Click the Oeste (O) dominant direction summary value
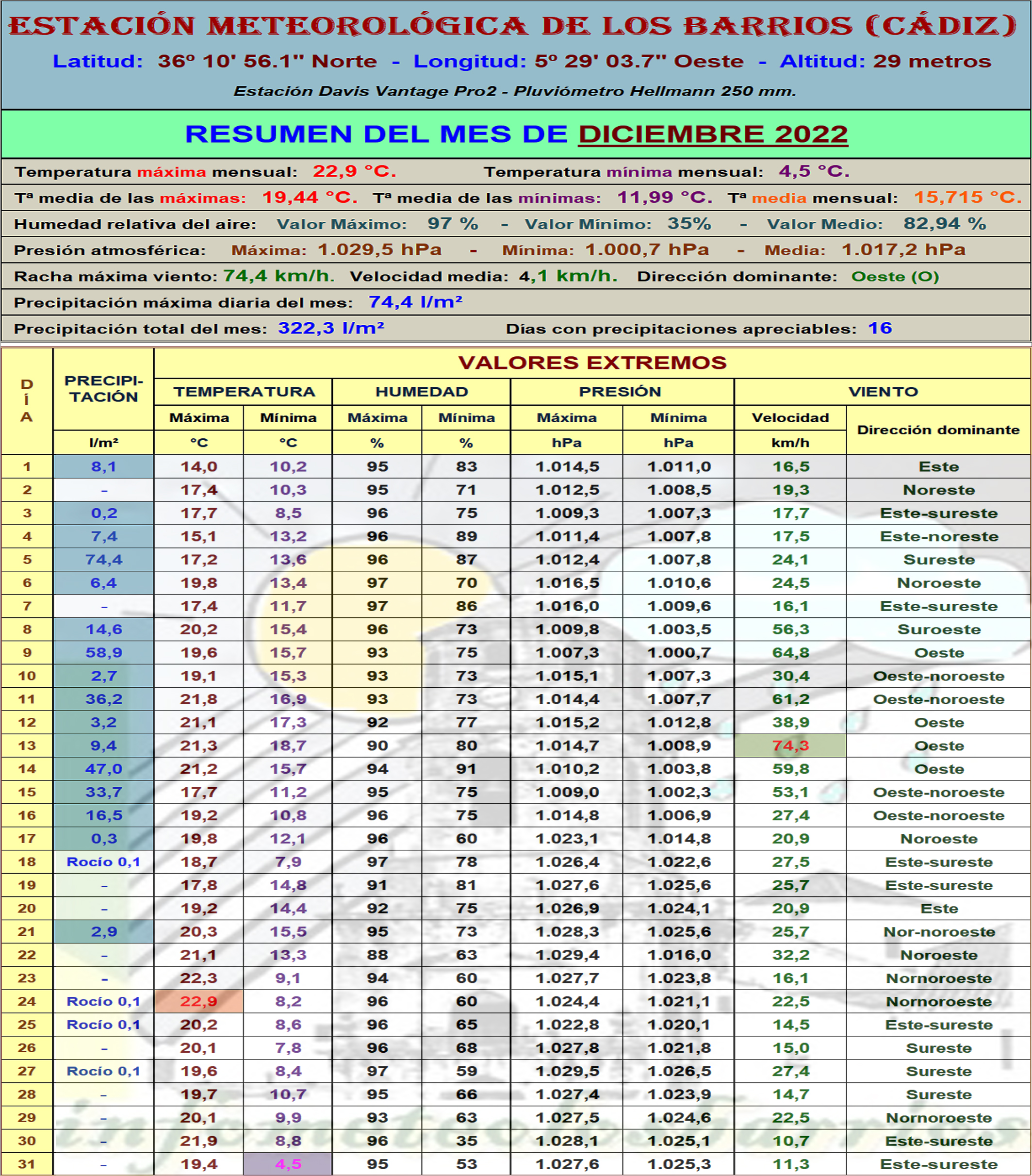 click(895, 277)
